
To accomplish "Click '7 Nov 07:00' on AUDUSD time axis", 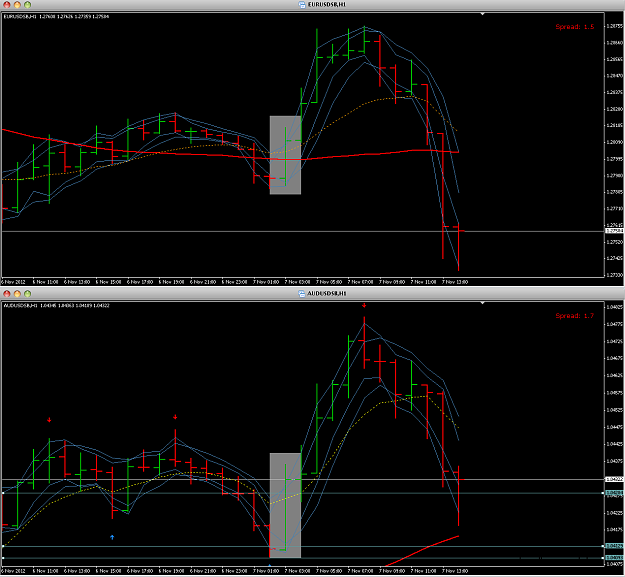I will coord(360,571).
